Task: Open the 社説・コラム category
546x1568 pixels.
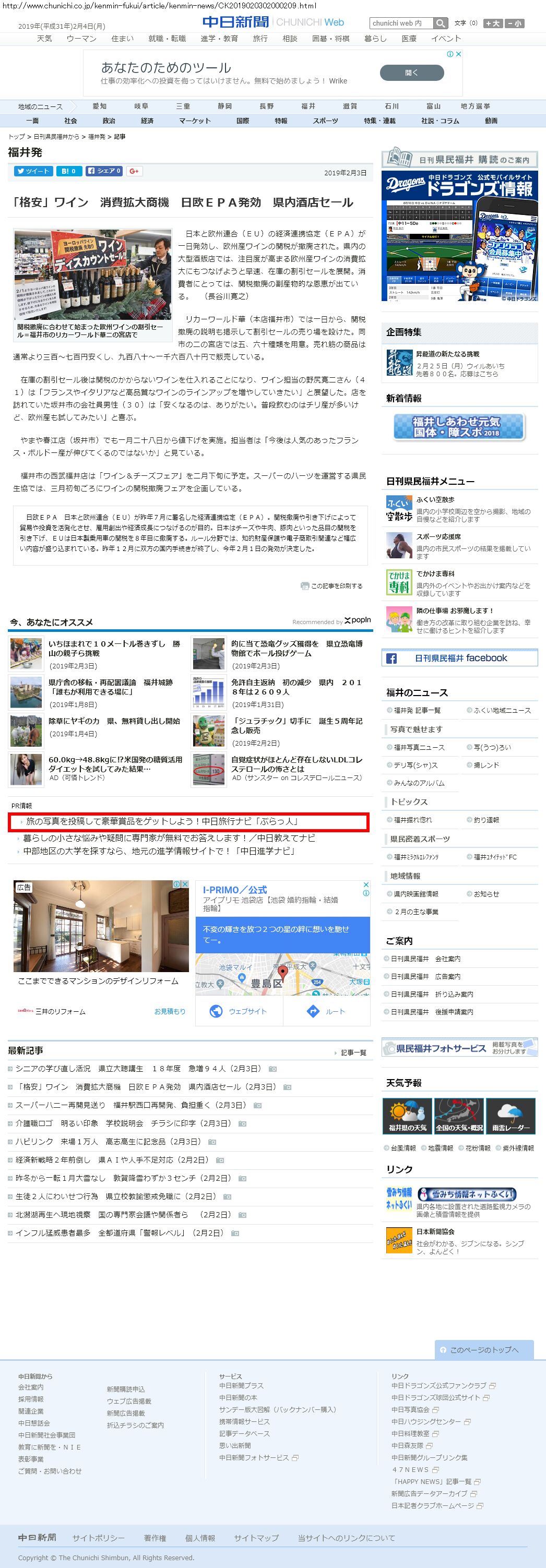Action: click(440, 121)
